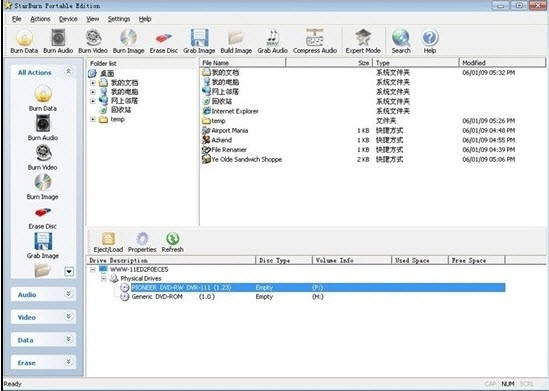Image resolution: width=549 pixels, height=391 pixels.
Task: Open the Actions menu
Action: point(40,19)
